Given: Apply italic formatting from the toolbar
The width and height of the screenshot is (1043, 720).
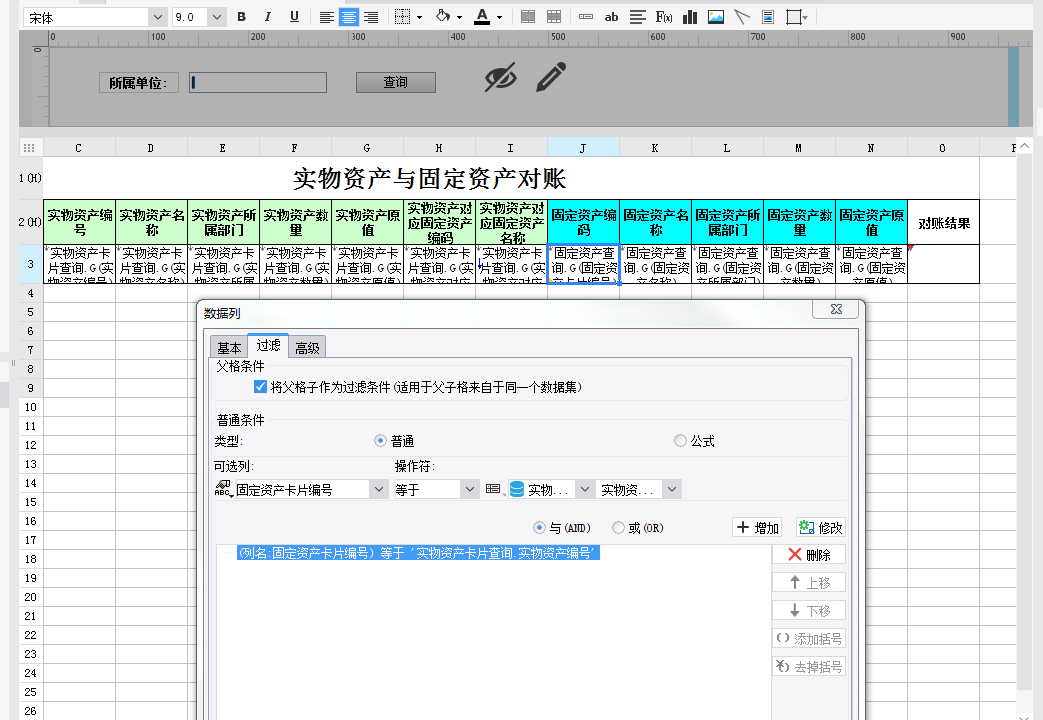Looking at the screenshot, I should [x=267, y=17].
